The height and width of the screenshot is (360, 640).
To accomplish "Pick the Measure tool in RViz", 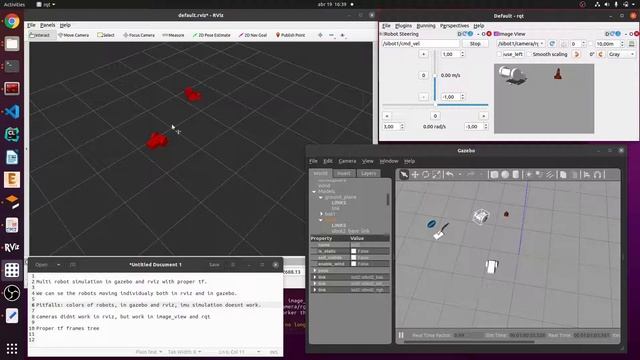I will point(173,35).
